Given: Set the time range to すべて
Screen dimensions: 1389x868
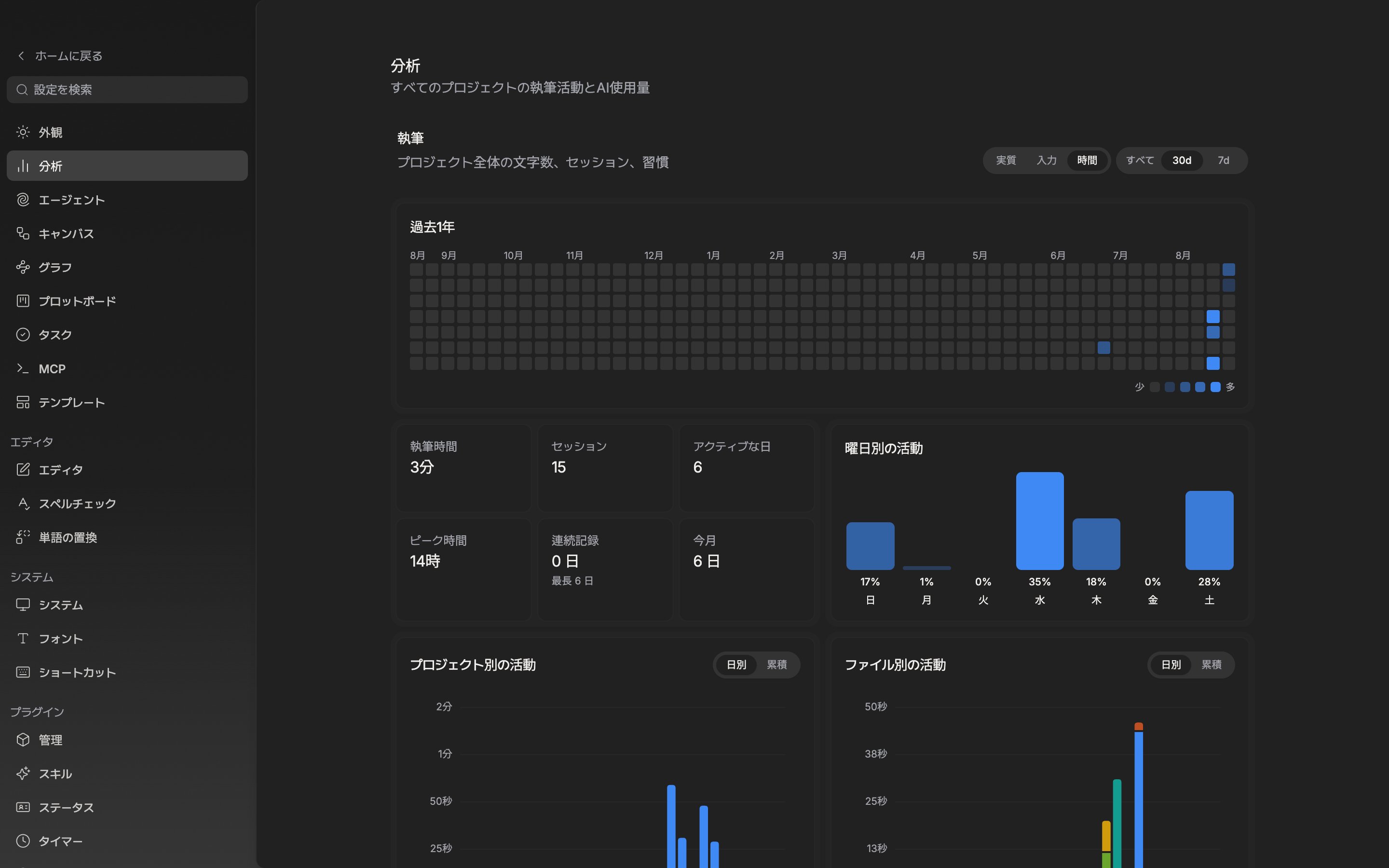Looking at the screenshot, I should tap(1140, 160).
